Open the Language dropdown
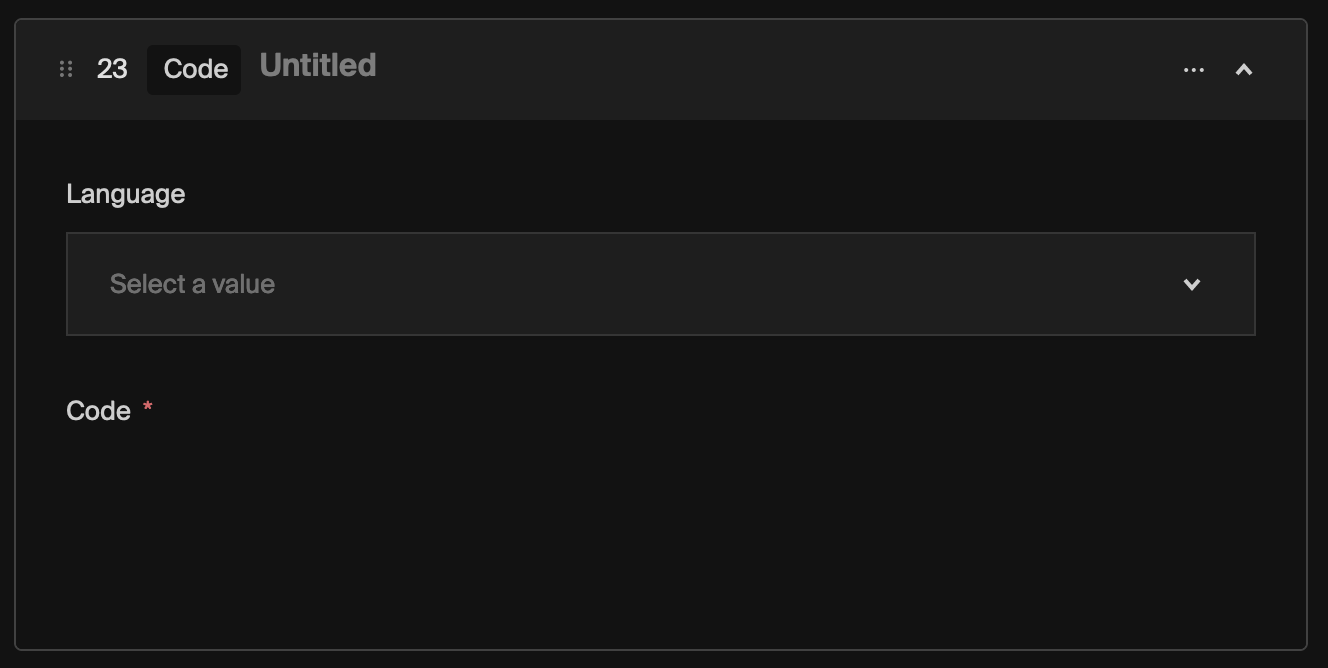 (660, 284)
